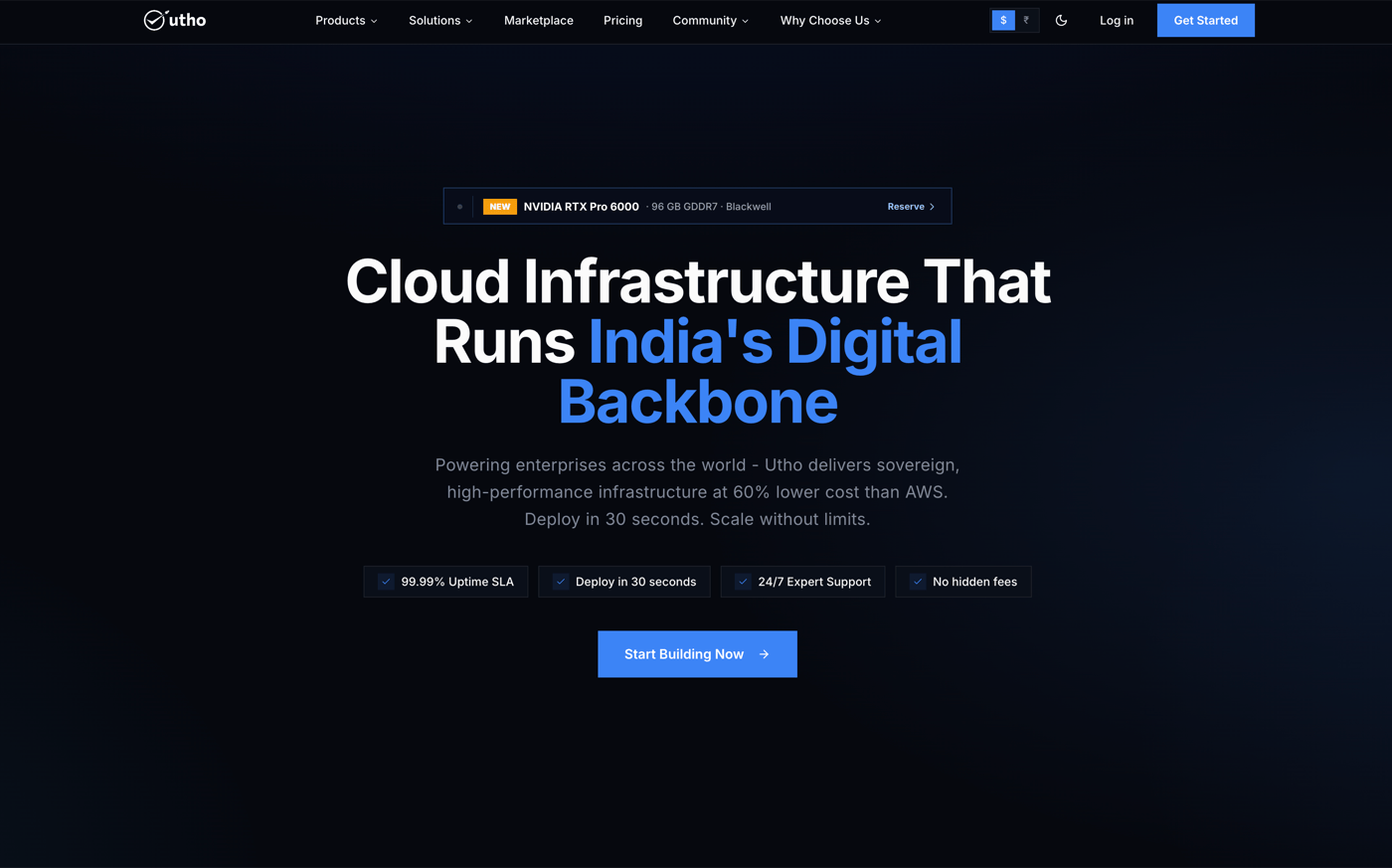Click the 24/7 Expert Support label
The width and height of the screenshot is (1392, 868).
(814, 582)
